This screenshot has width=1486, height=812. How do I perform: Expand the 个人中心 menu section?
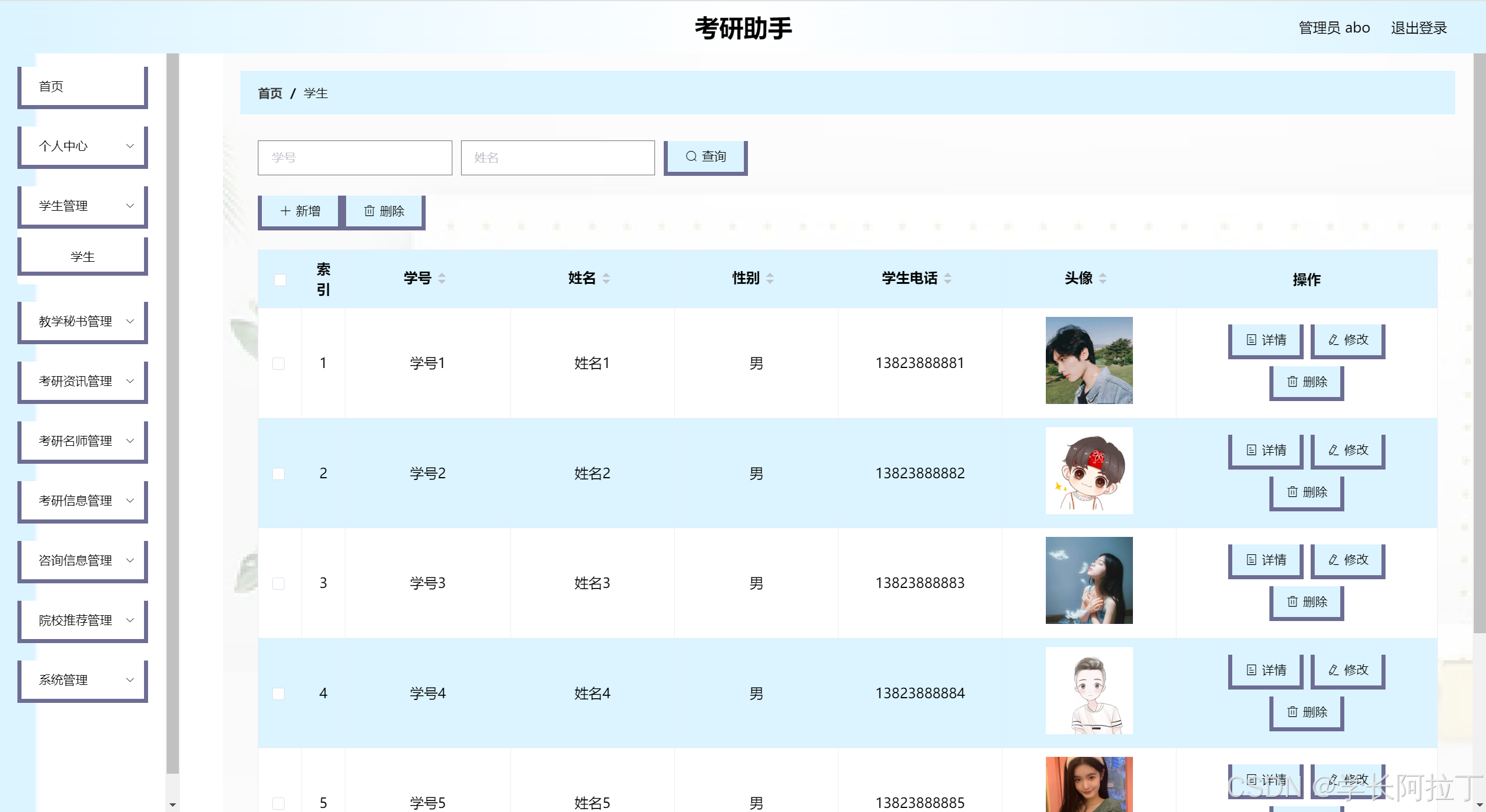click(x=82, y=146)
